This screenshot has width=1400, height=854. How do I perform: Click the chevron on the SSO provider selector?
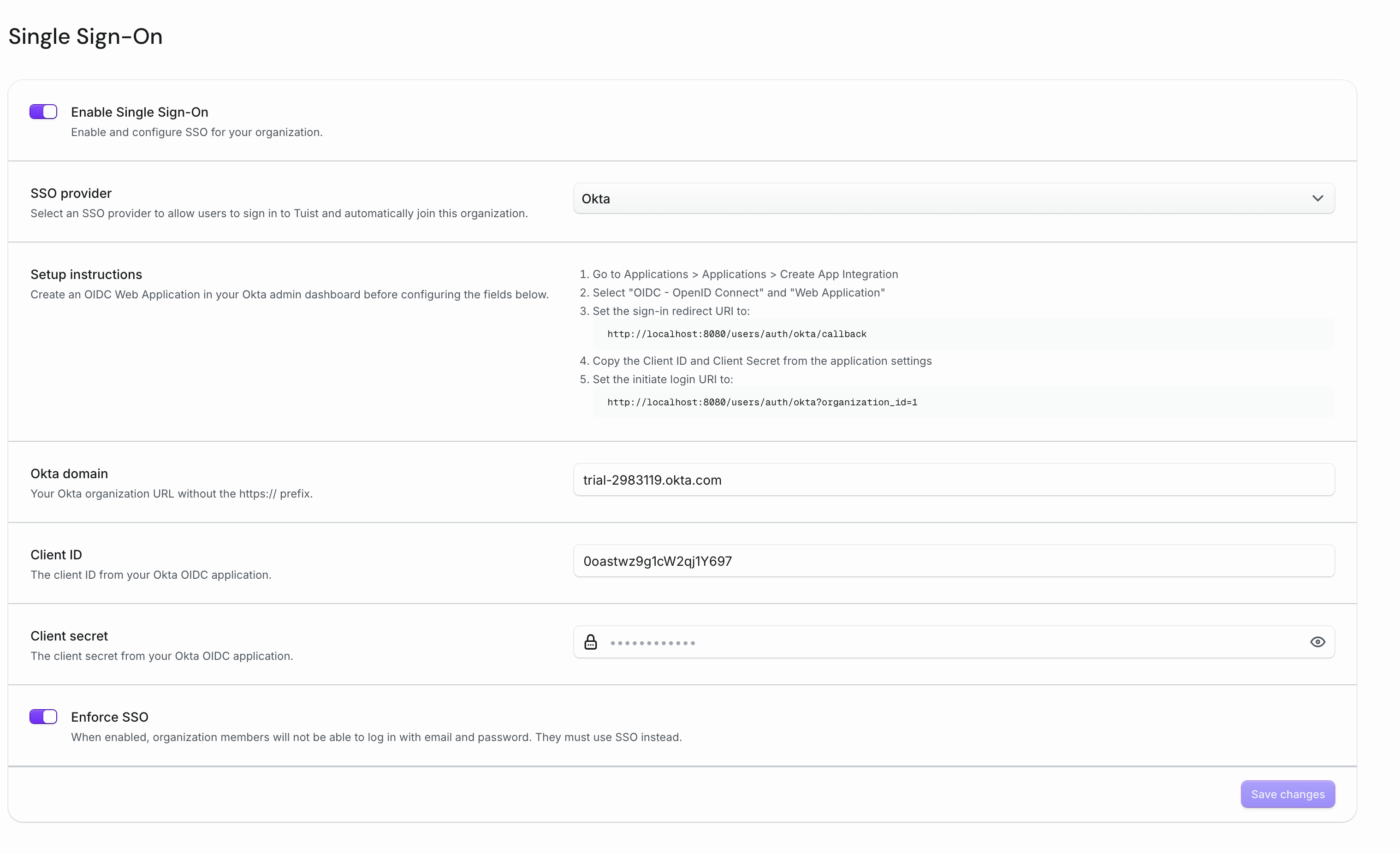(x=1317, y=198)
